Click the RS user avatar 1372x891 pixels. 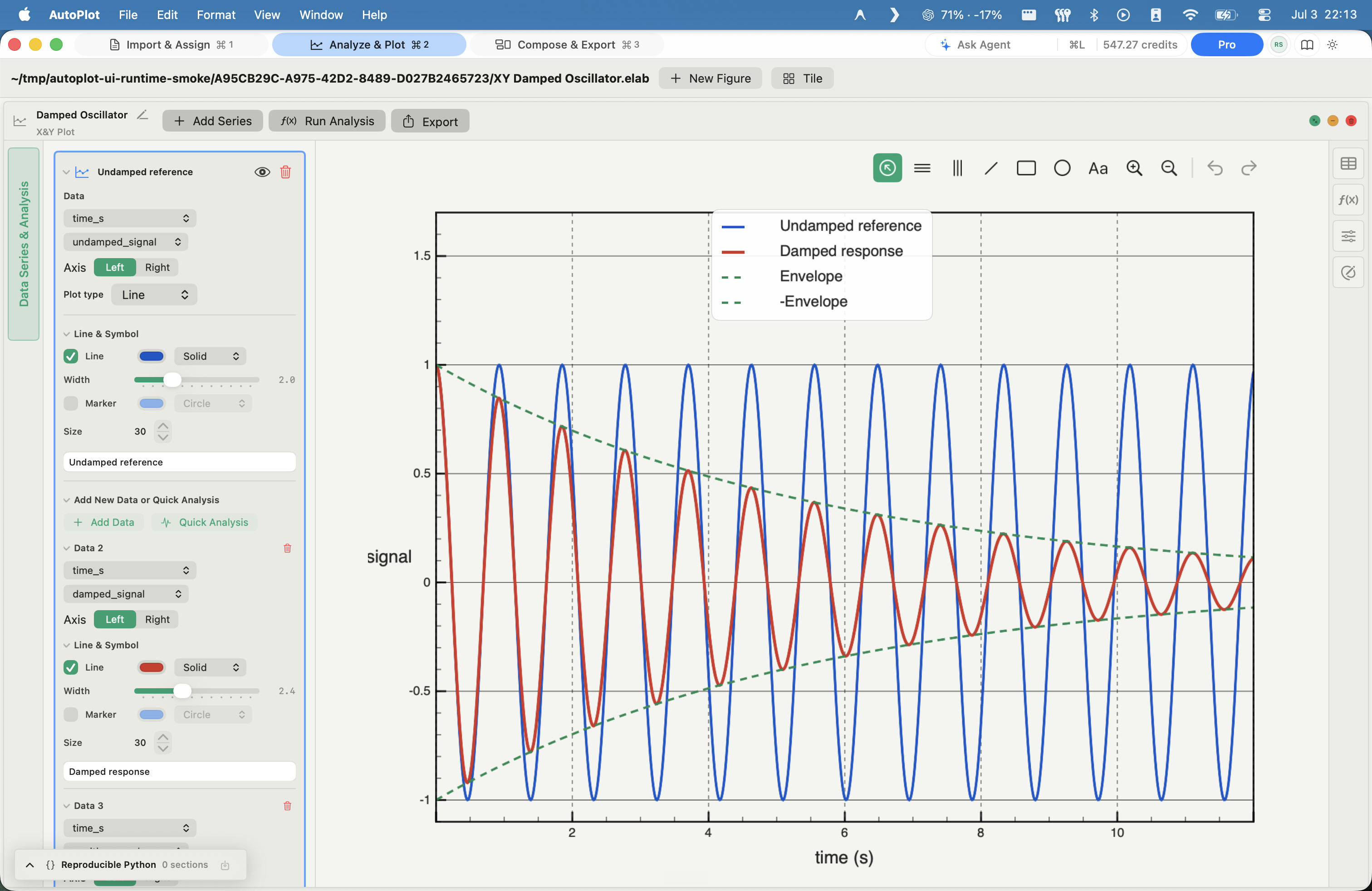coord(1279,44)
